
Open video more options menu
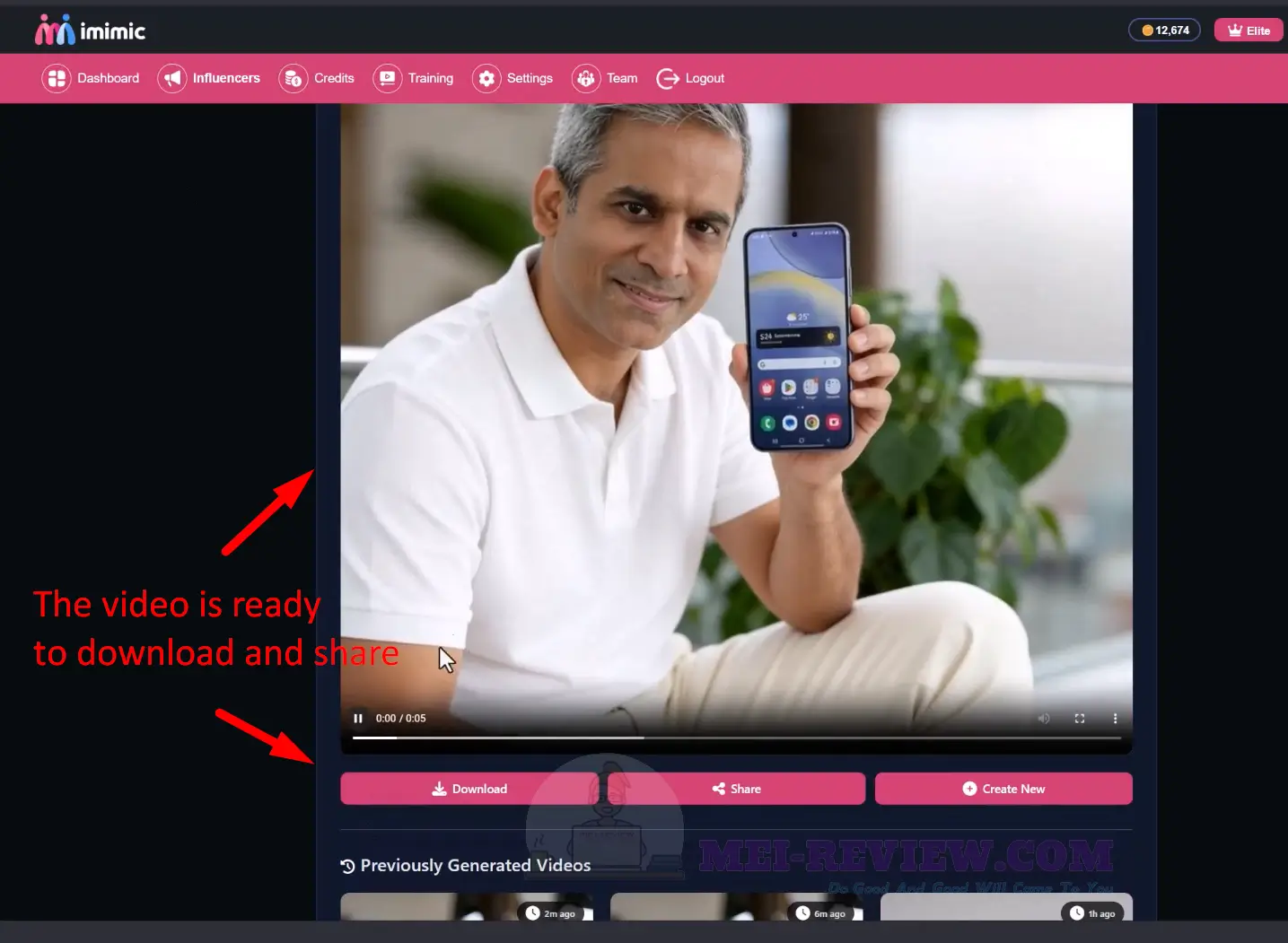(1115, 718)
